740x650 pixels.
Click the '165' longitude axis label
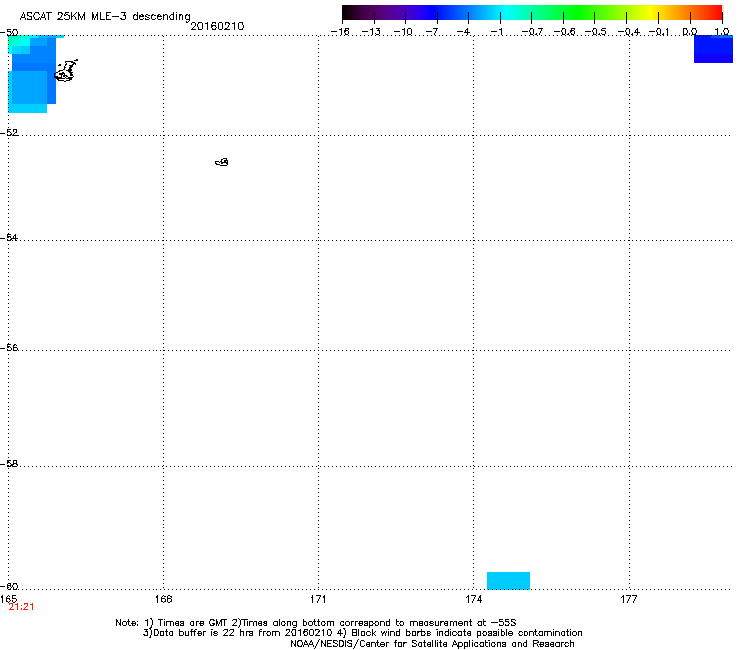pos(8,599)
